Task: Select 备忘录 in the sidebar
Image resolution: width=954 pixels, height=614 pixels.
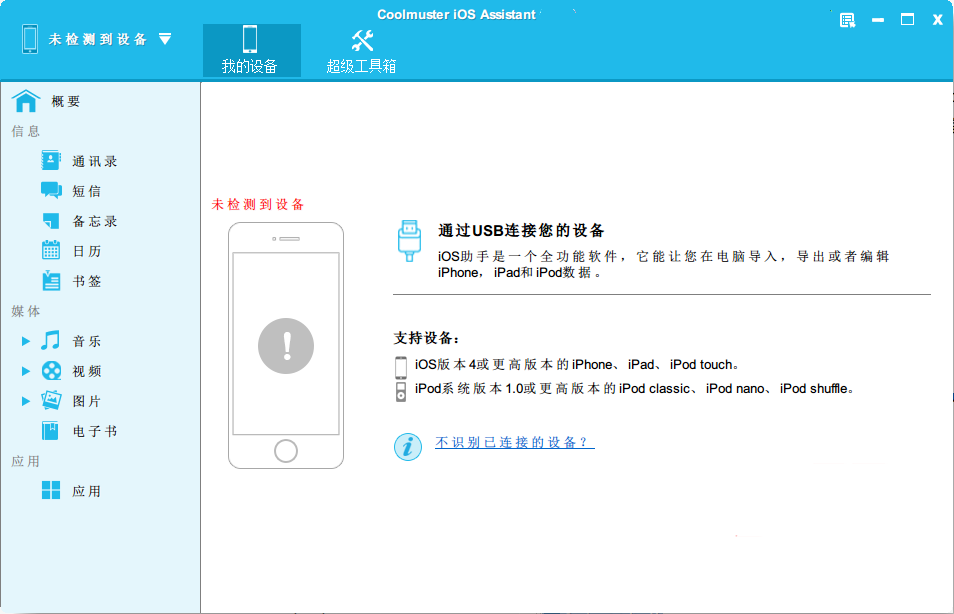Action: pyautogui.click(x=95, y=222)
